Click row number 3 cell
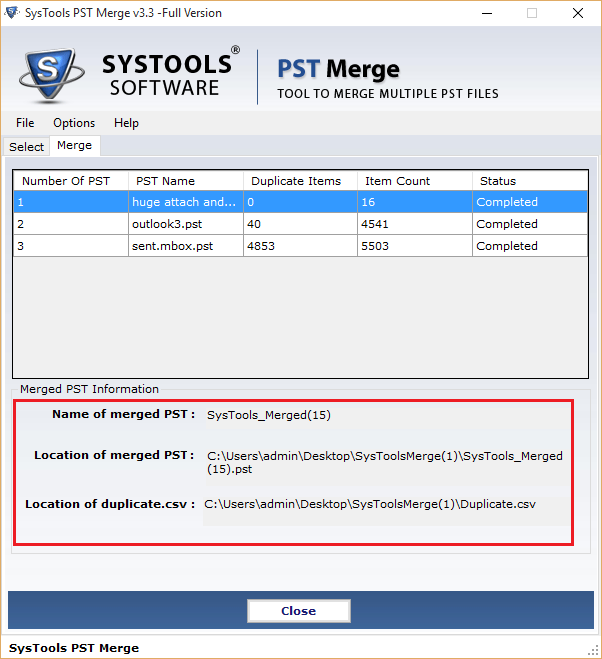 point(71,246)
